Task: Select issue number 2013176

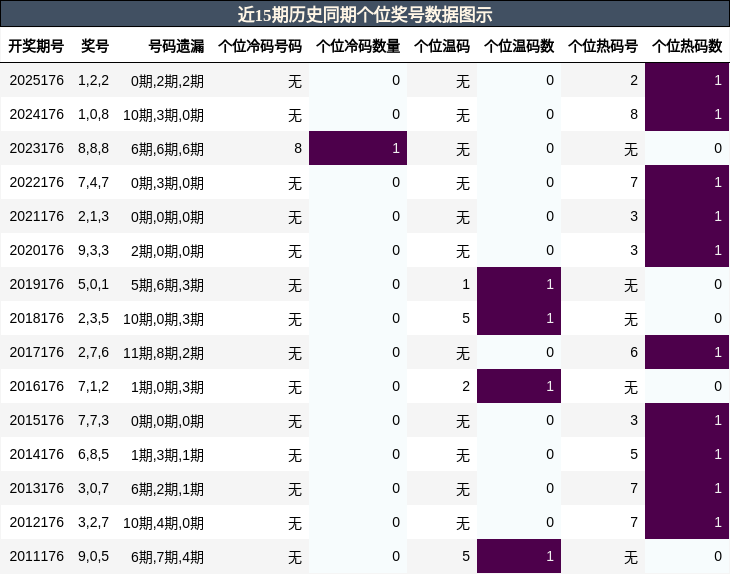Action: pos(36,488)
